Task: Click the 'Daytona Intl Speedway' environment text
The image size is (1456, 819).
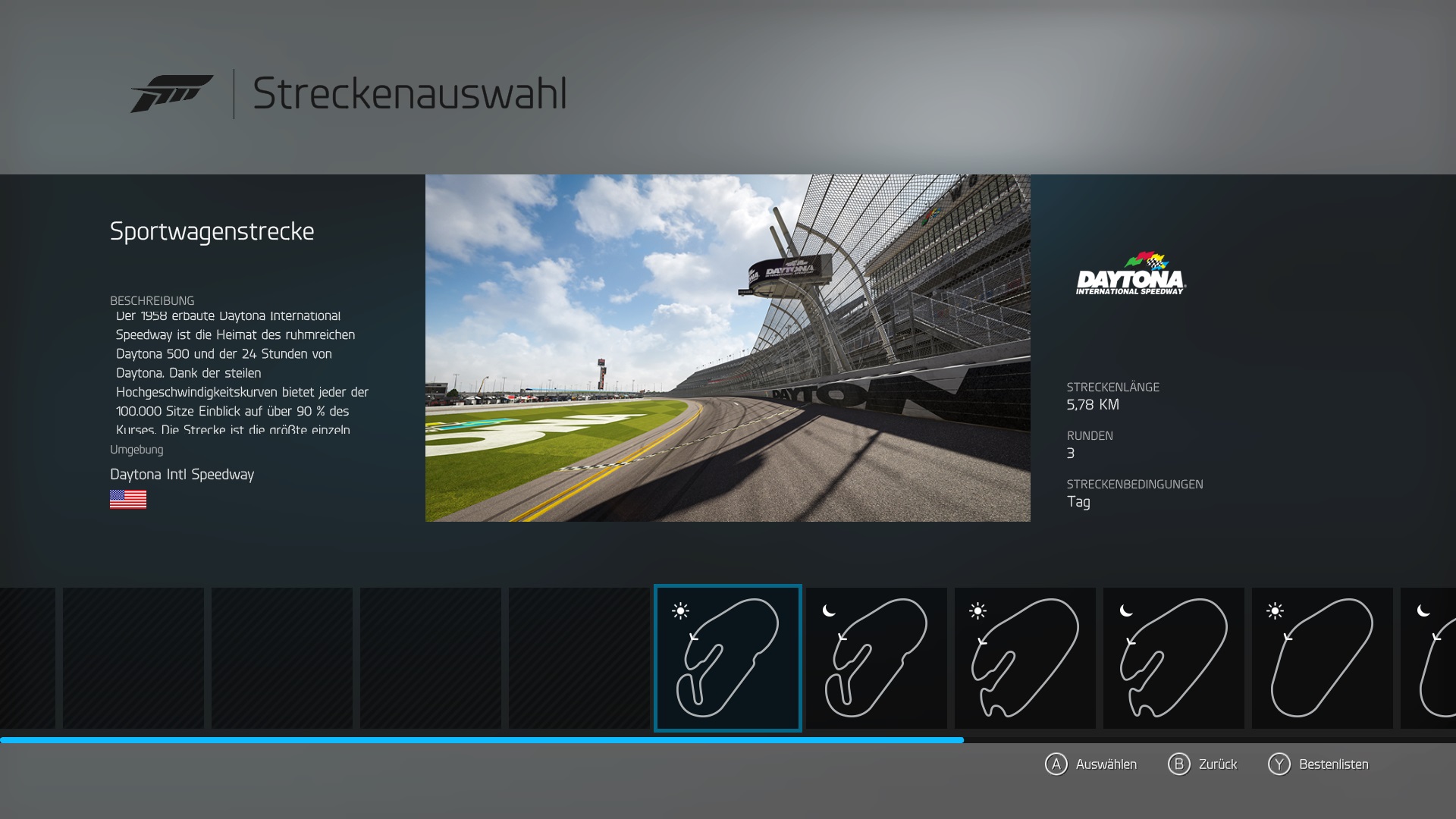Action: click(x=182, y=475)
